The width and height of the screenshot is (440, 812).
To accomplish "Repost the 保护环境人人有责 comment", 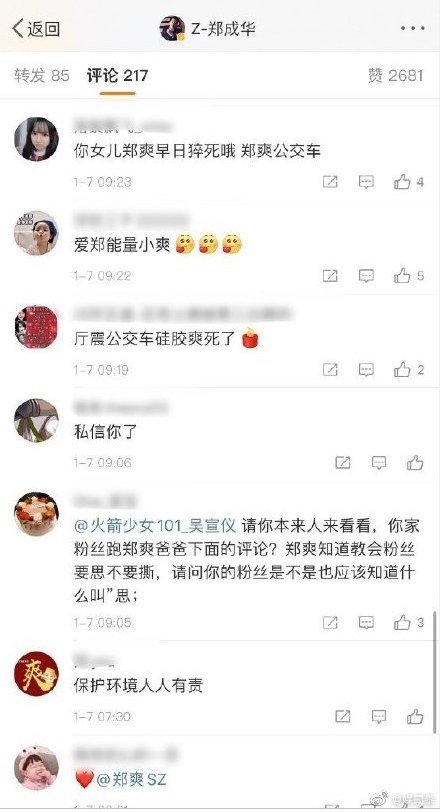I will [343, 717].
